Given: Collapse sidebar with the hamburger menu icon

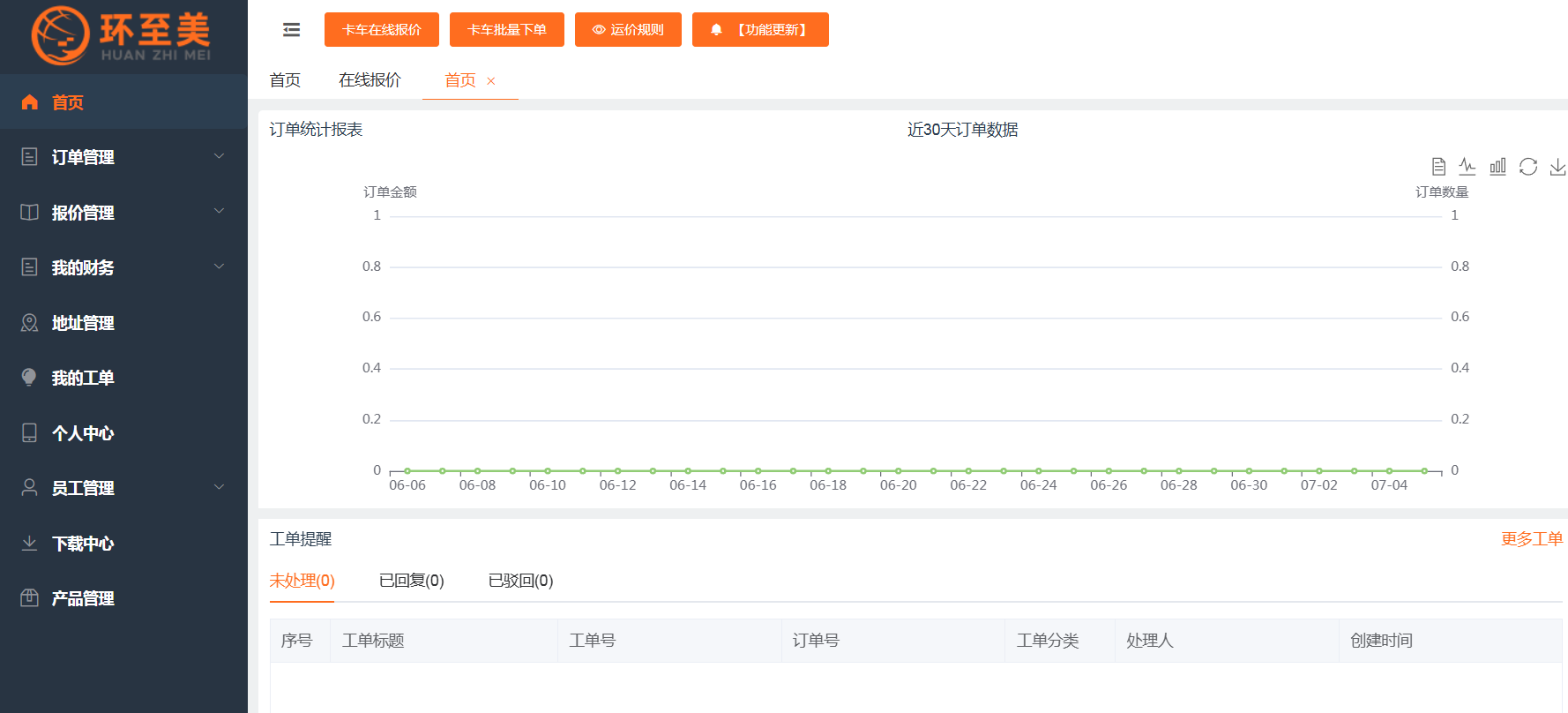Looking at the screenshot, I should (291, 30).
